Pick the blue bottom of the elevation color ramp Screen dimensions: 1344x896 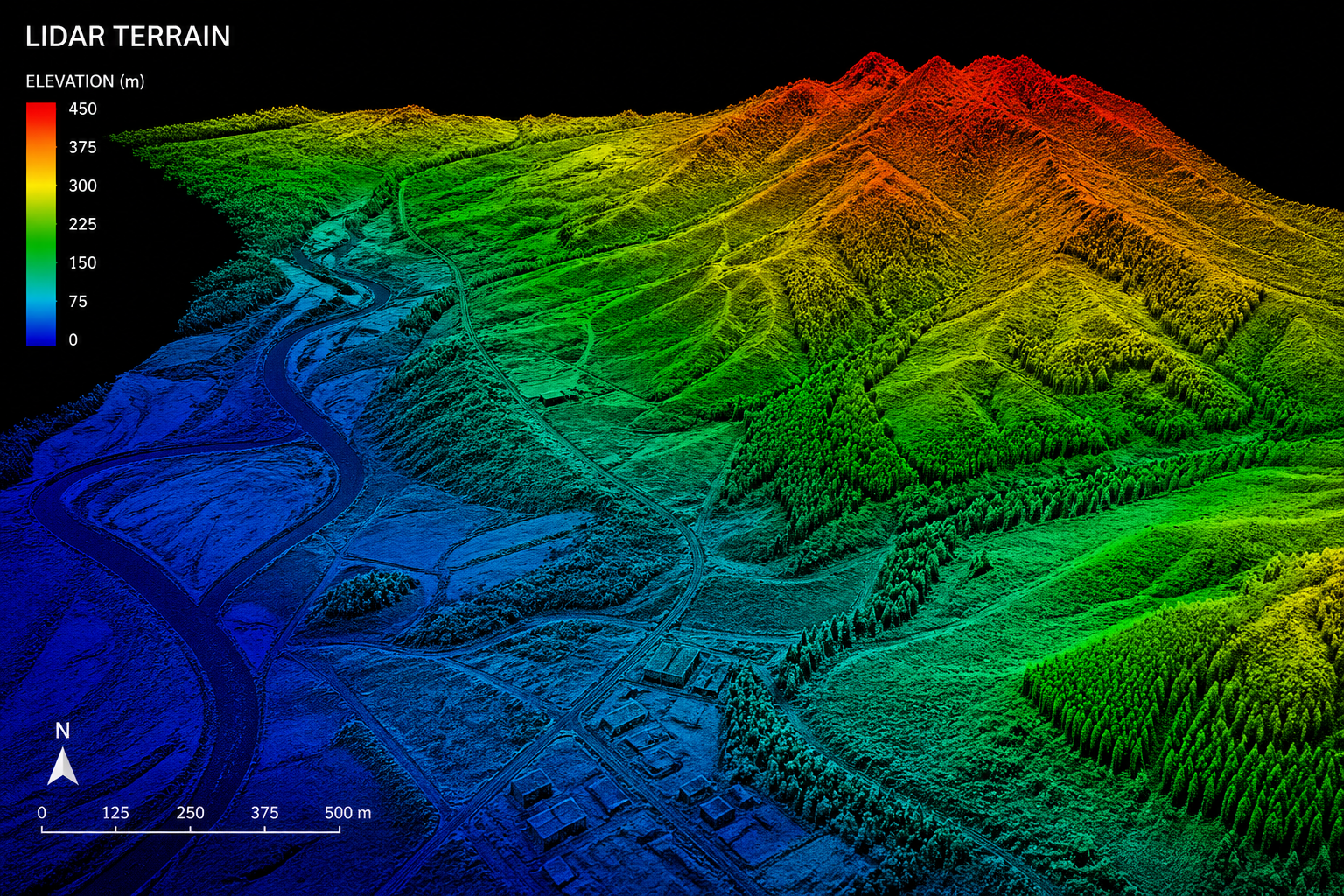(x=41, y=335)
